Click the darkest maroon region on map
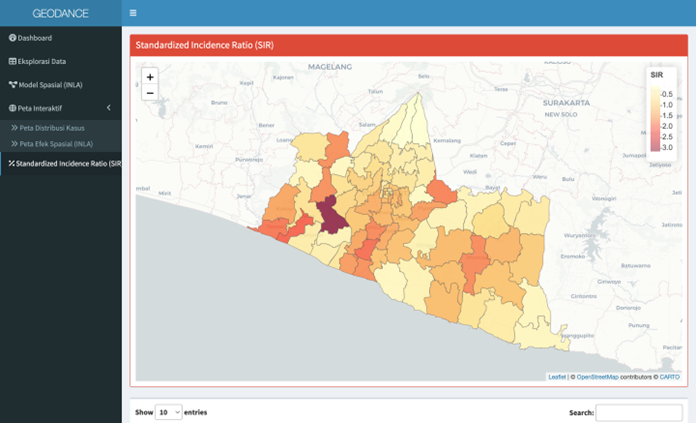 (329, 214)
